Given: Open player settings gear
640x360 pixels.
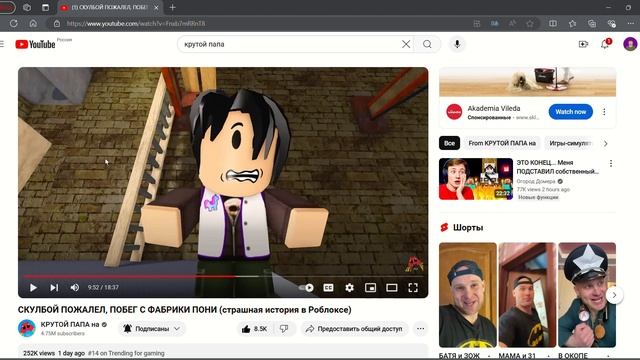Looking at the screenshot, I should [x=349, y=288].
